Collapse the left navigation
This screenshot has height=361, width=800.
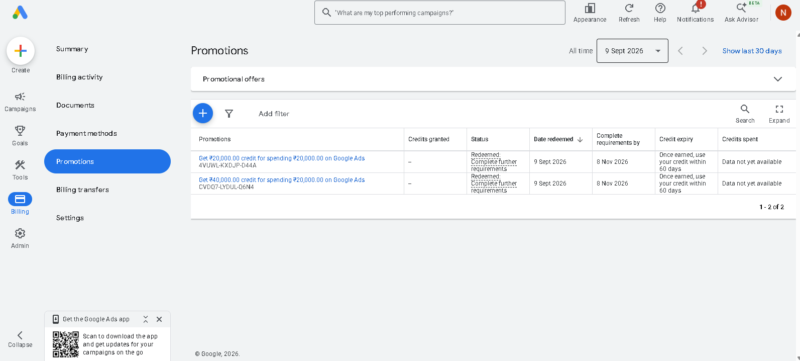pyautogui.click(x=20, y=339)
